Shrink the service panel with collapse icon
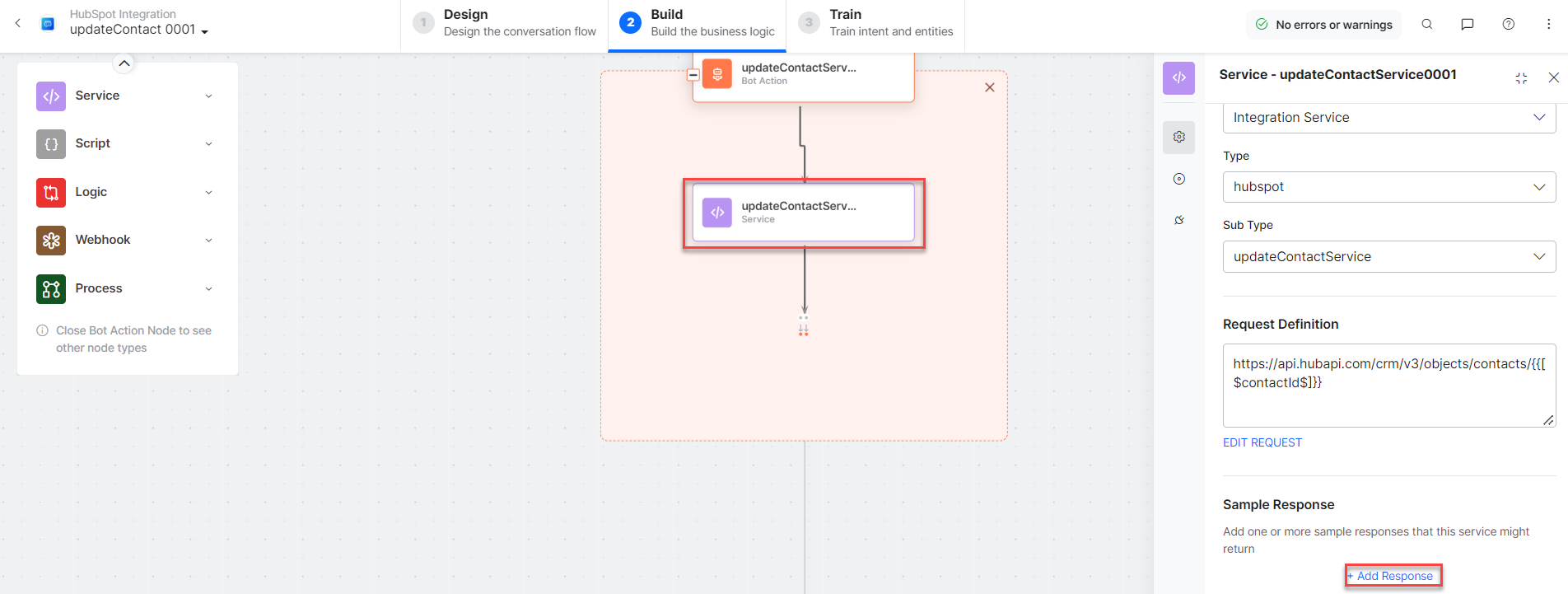This screenshot has width=1568, height=594. pos(1521,77)
